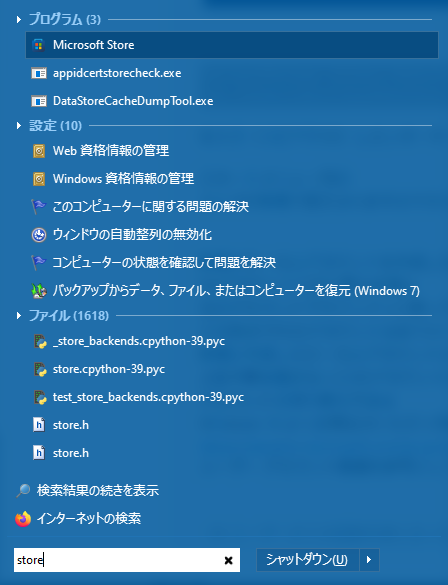Collapse the ファイル (1618) group arrow

pos(19,316)
